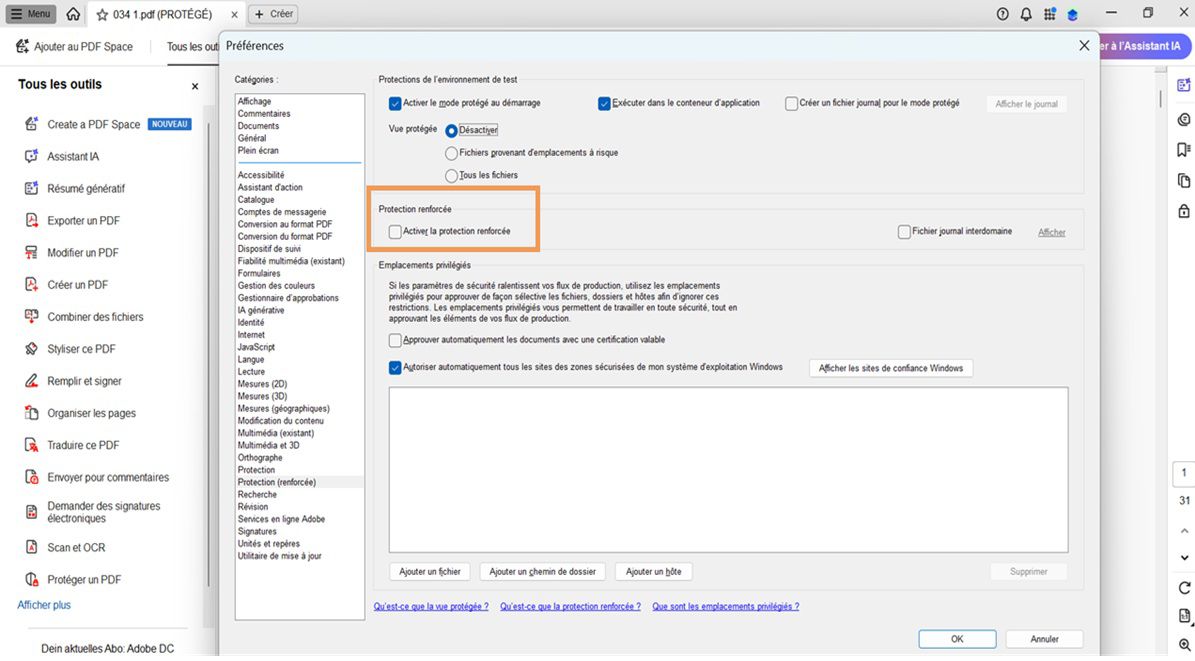The width and height of the screenshot is (1195, 661).
Task: Enable Activer la protection renforcée
Action: tap(395, 232)
